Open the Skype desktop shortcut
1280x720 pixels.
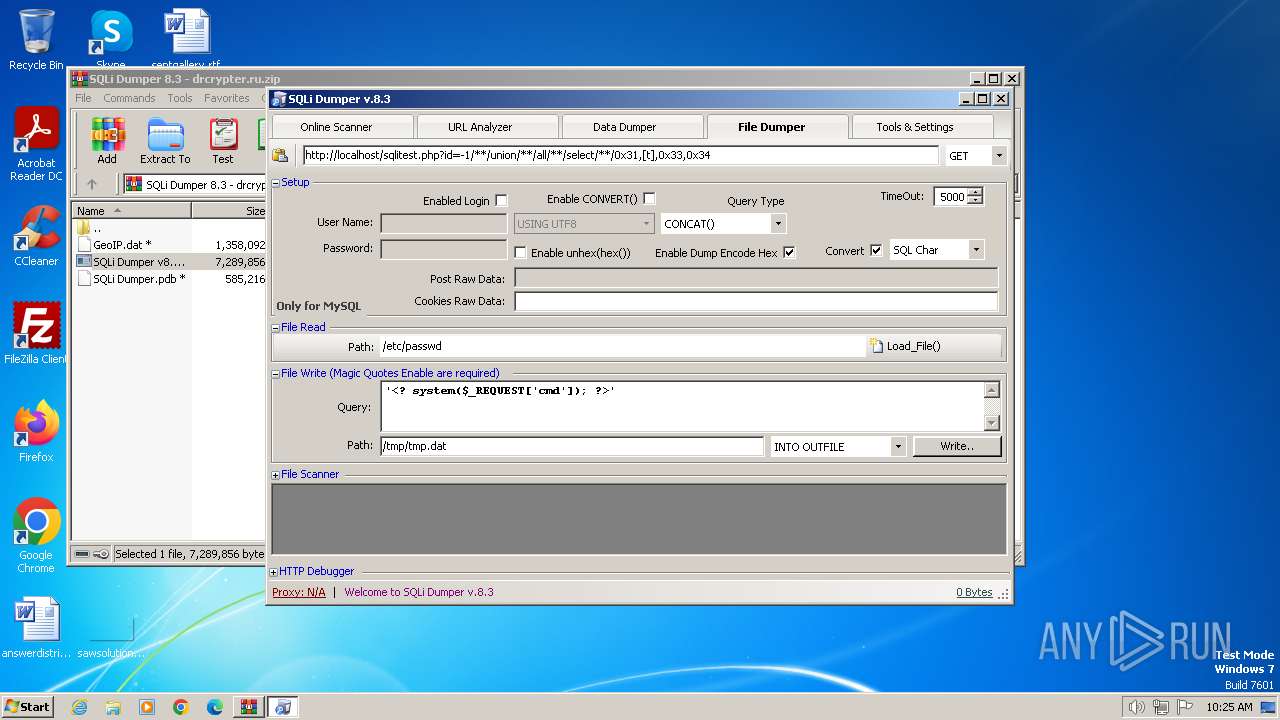[110, 40]
